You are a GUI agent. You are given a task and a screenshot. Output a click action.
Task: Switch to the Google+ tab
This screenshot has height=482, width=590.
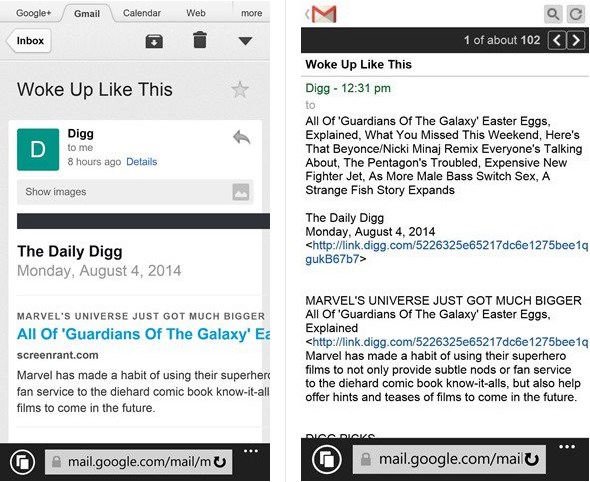[33, 13]
